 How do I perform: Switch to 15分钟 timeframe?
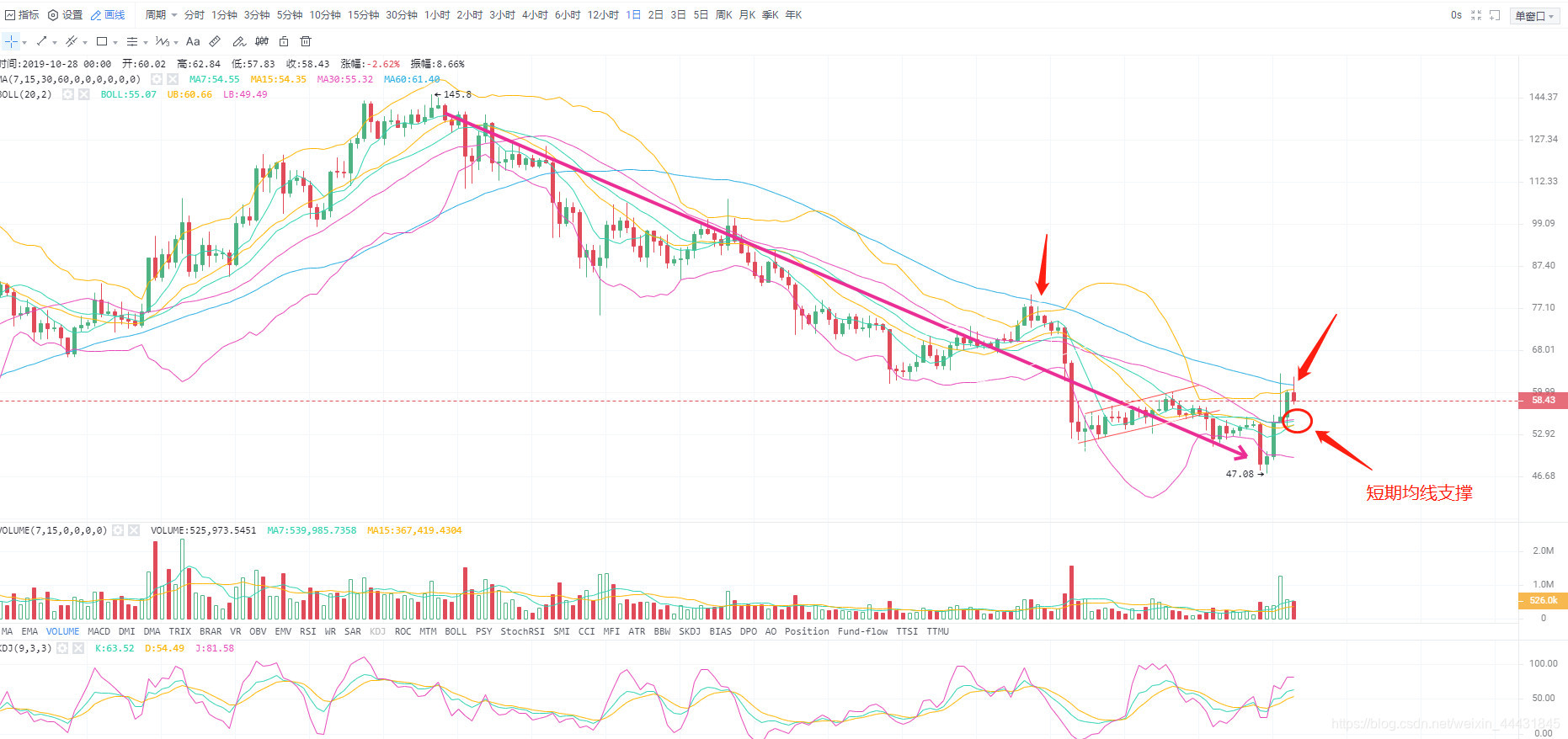(364, 15)
